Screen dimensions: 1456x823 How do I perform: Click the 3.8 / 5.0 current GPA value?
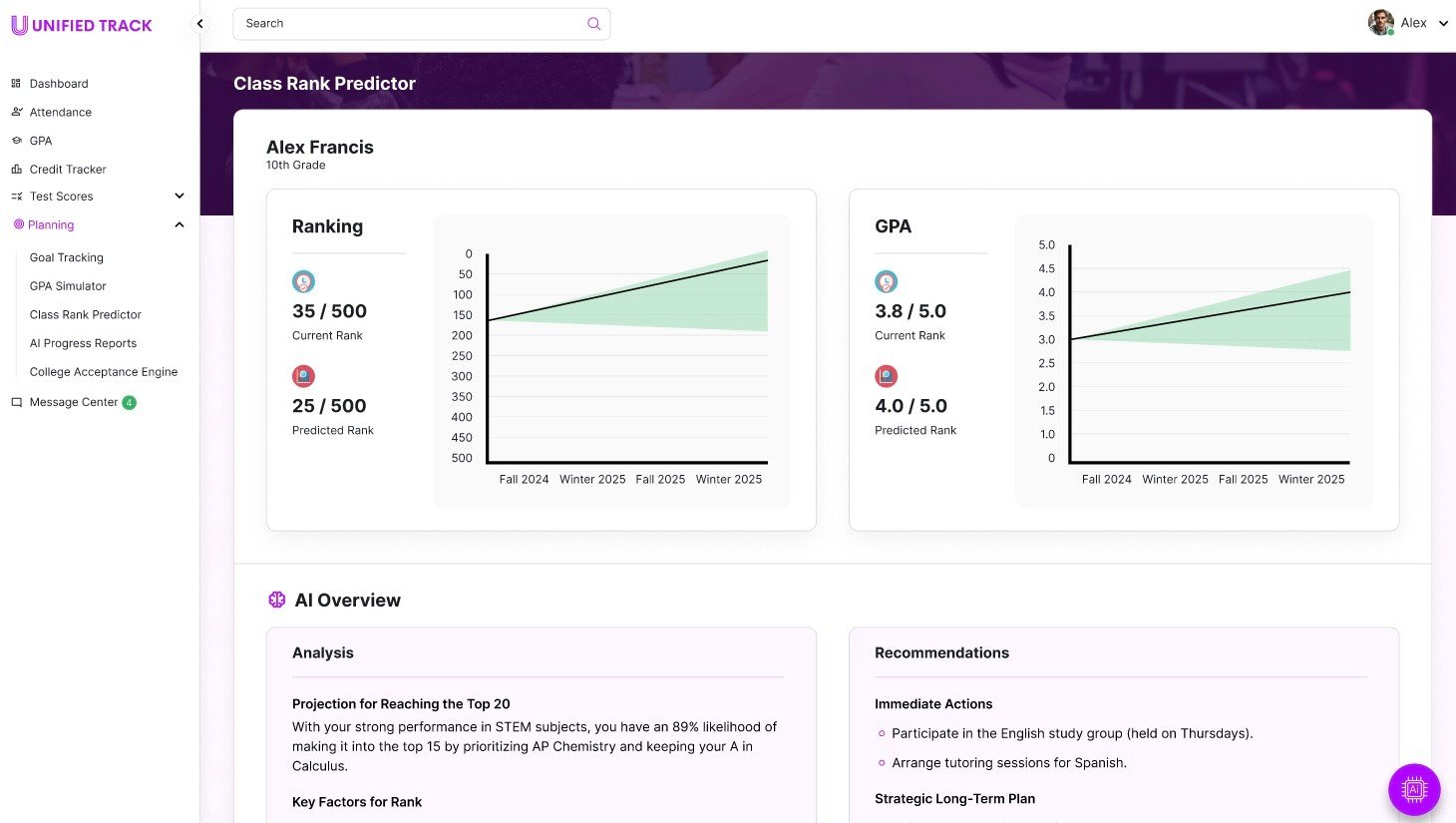[x=910, y=311]
